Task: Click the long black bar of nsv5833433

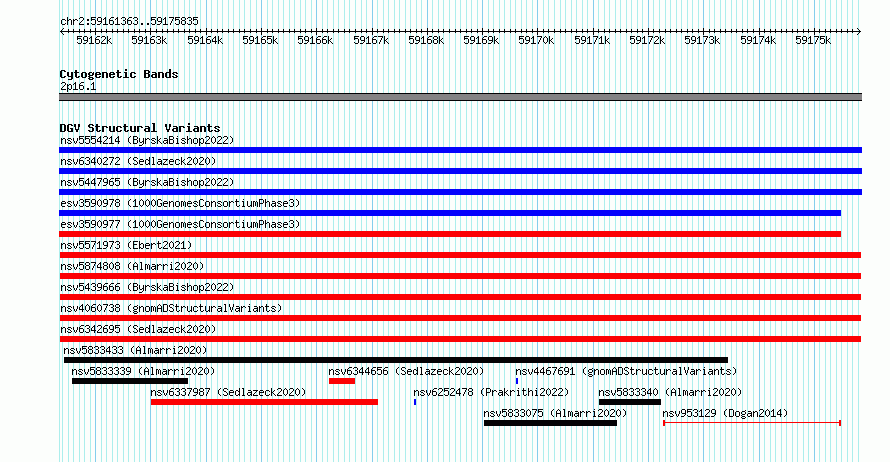Action: point(396,360)
